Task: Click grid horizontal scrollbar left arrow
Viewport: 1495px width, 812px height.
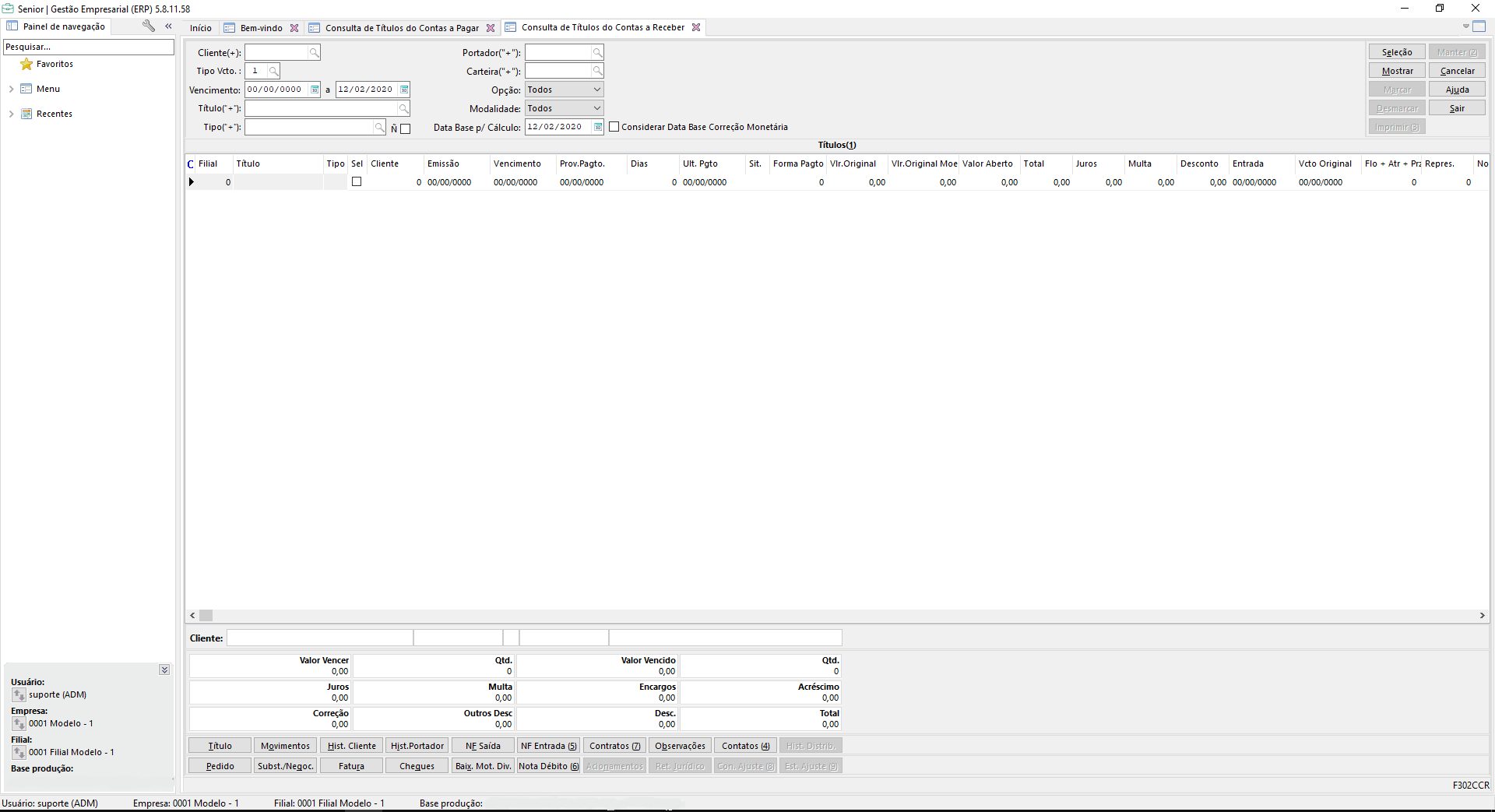Action: (192, 616)
